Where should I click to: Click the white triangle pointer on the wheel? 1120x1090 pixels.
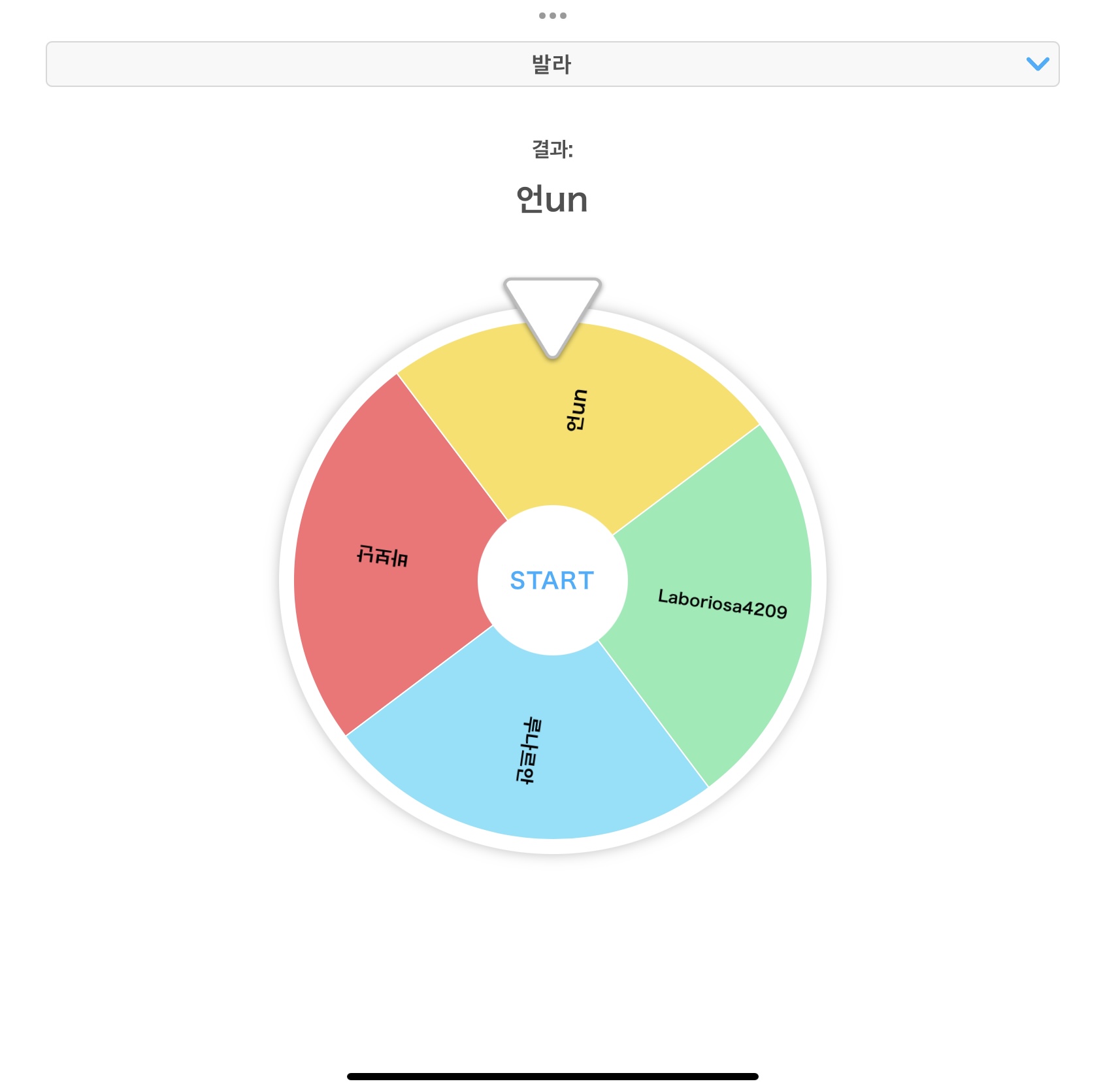click(552, 307)
